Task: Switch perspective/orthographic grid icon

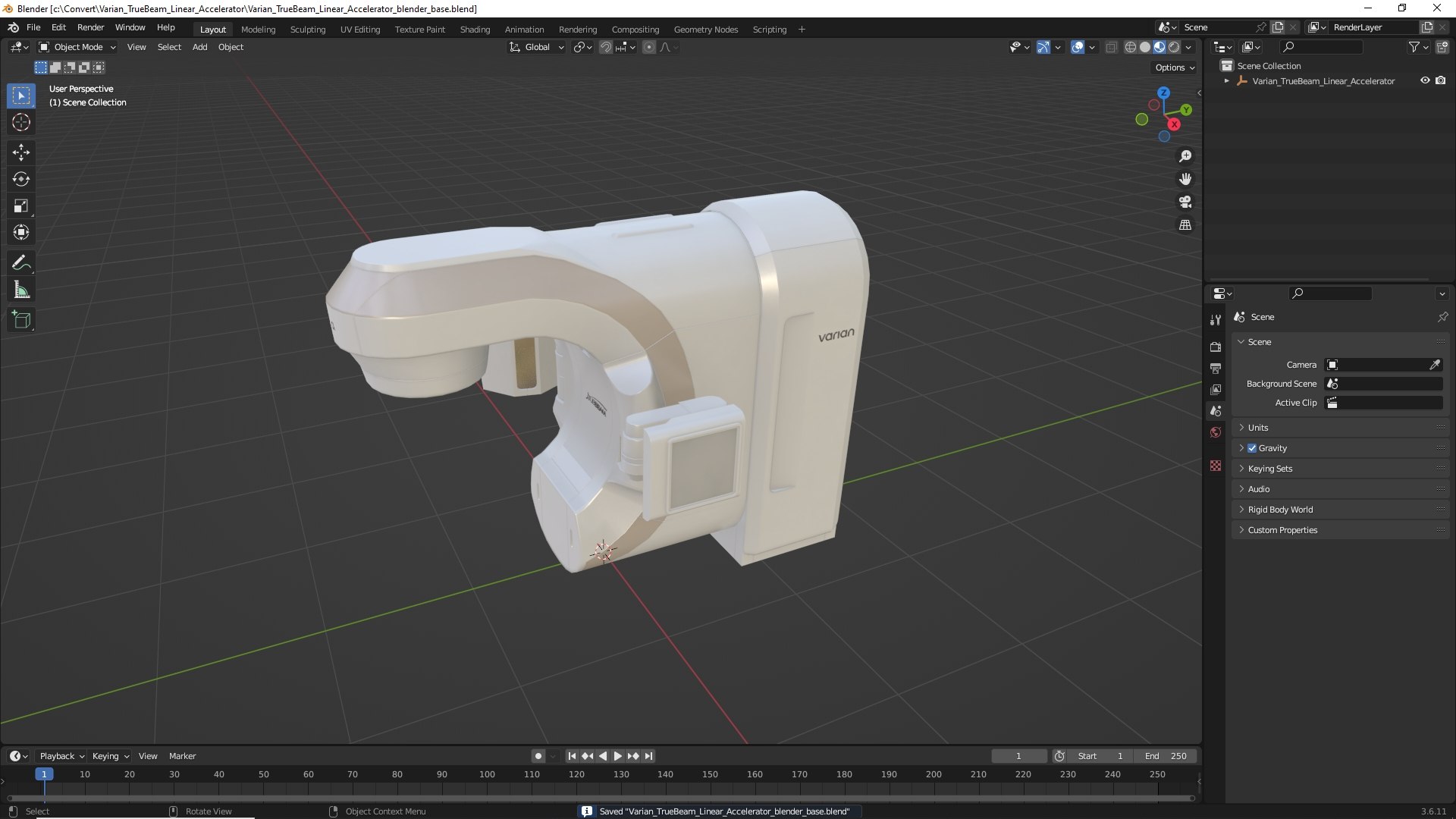Action: point(1185,224)
